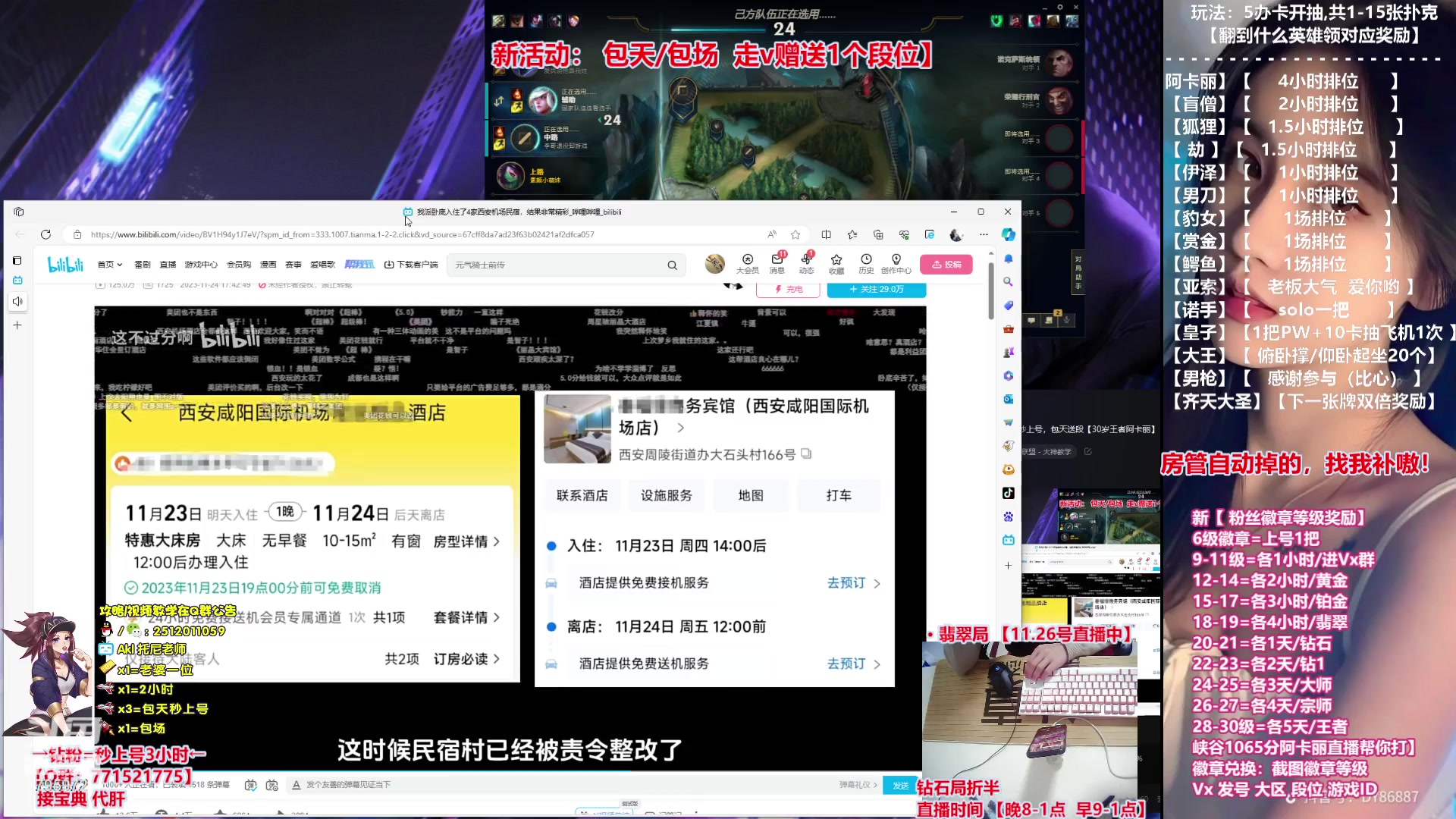This screenshot has height=819, width=1456.
Task: Select the 地图 tab in hotel panel
Action: (x=751, y=495)
